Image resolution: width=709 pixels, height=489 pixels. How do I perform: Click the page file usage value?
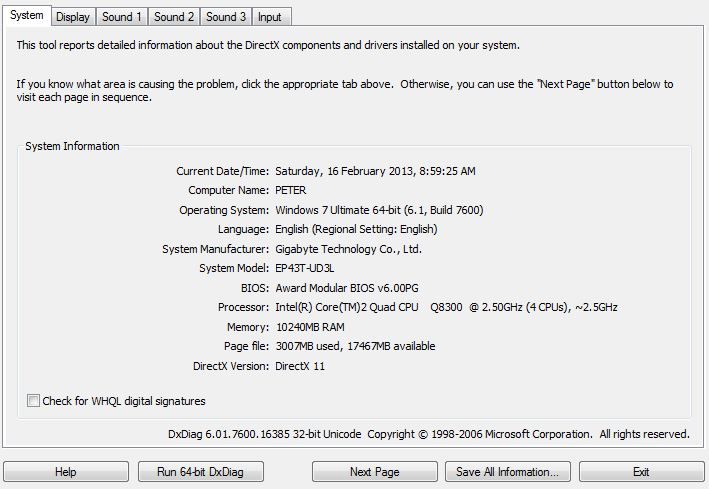click(355, 346)
